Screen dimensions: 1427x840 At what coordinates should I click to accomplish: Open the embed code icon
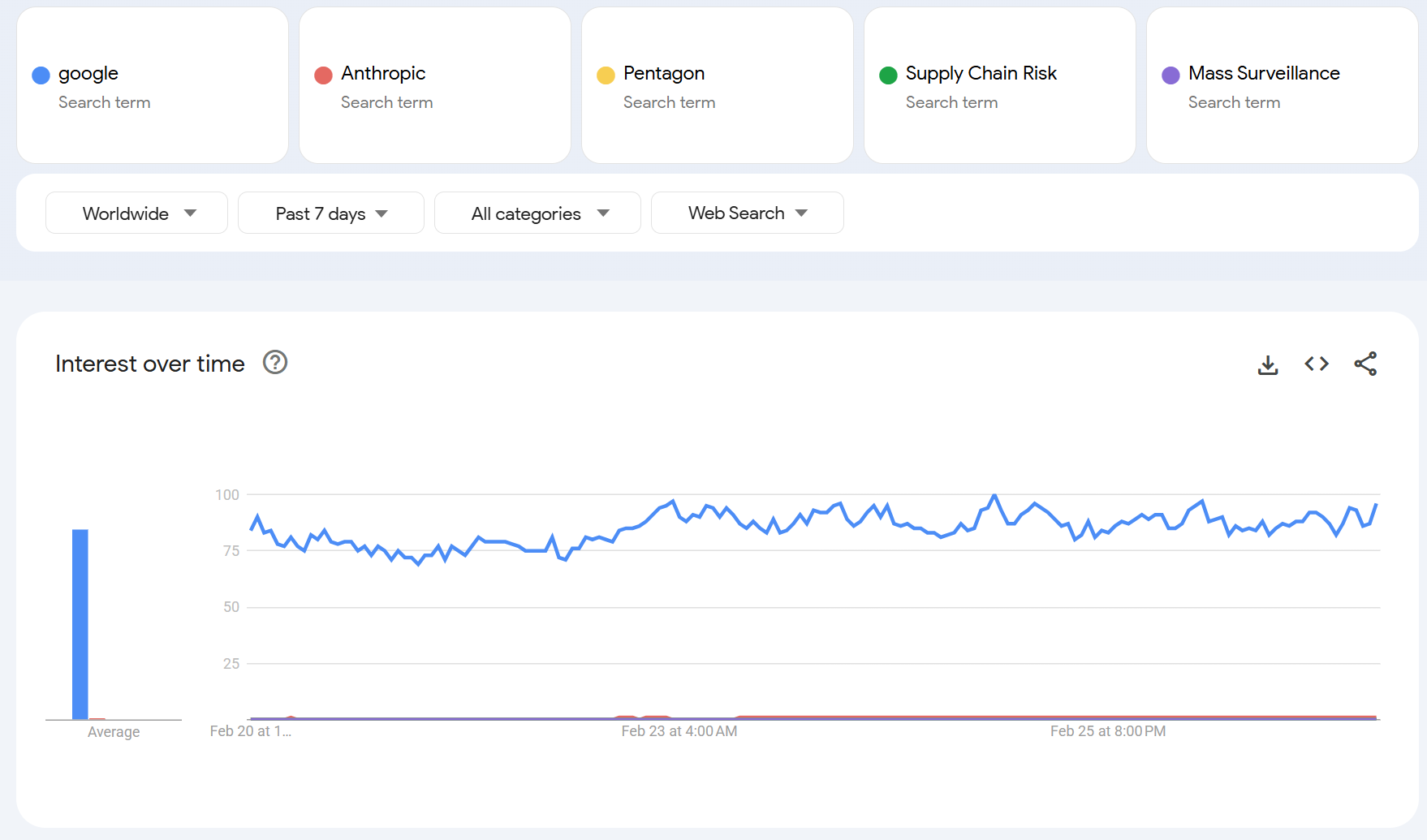coord(1316,364)
